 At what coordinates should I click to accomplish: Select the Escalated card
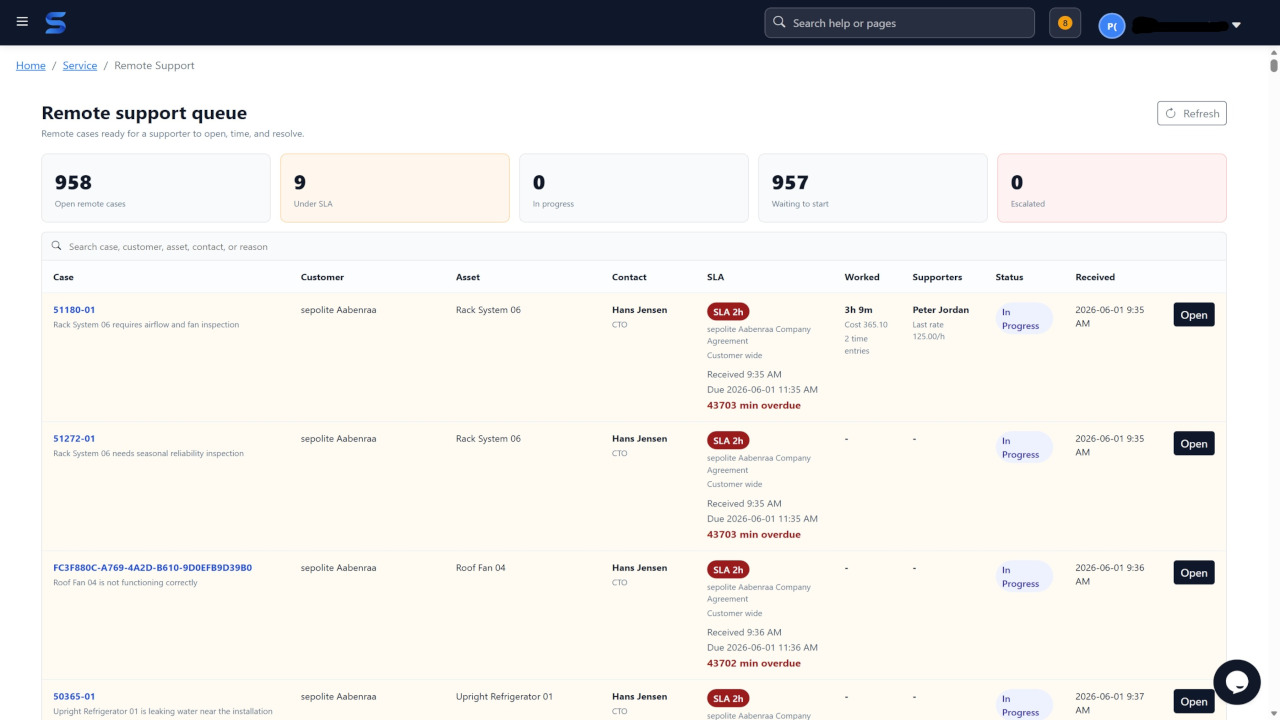pyautogui.click(x=1112, y=188)
